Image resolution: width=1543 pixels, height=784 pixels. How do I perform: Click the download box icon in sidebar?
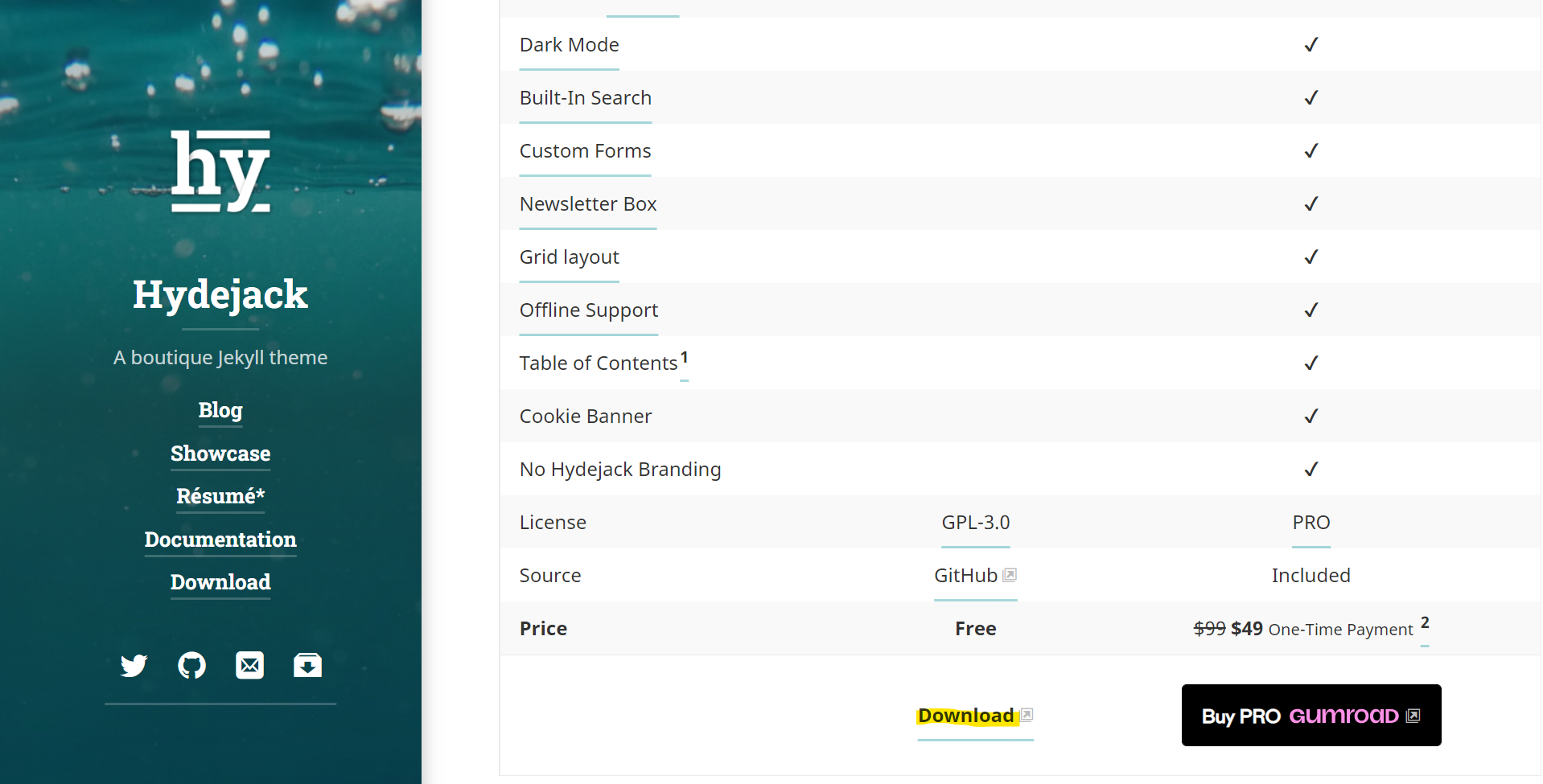(x=307, y=665)
